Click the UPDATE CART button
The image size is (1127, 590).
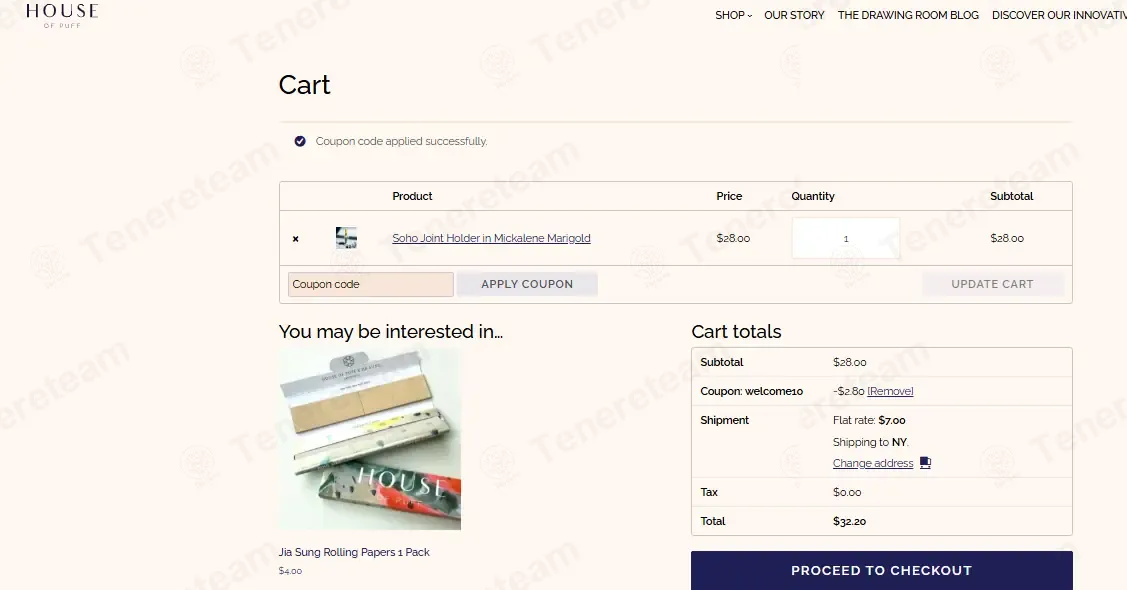pyautogui.click(x=993, y=284)
